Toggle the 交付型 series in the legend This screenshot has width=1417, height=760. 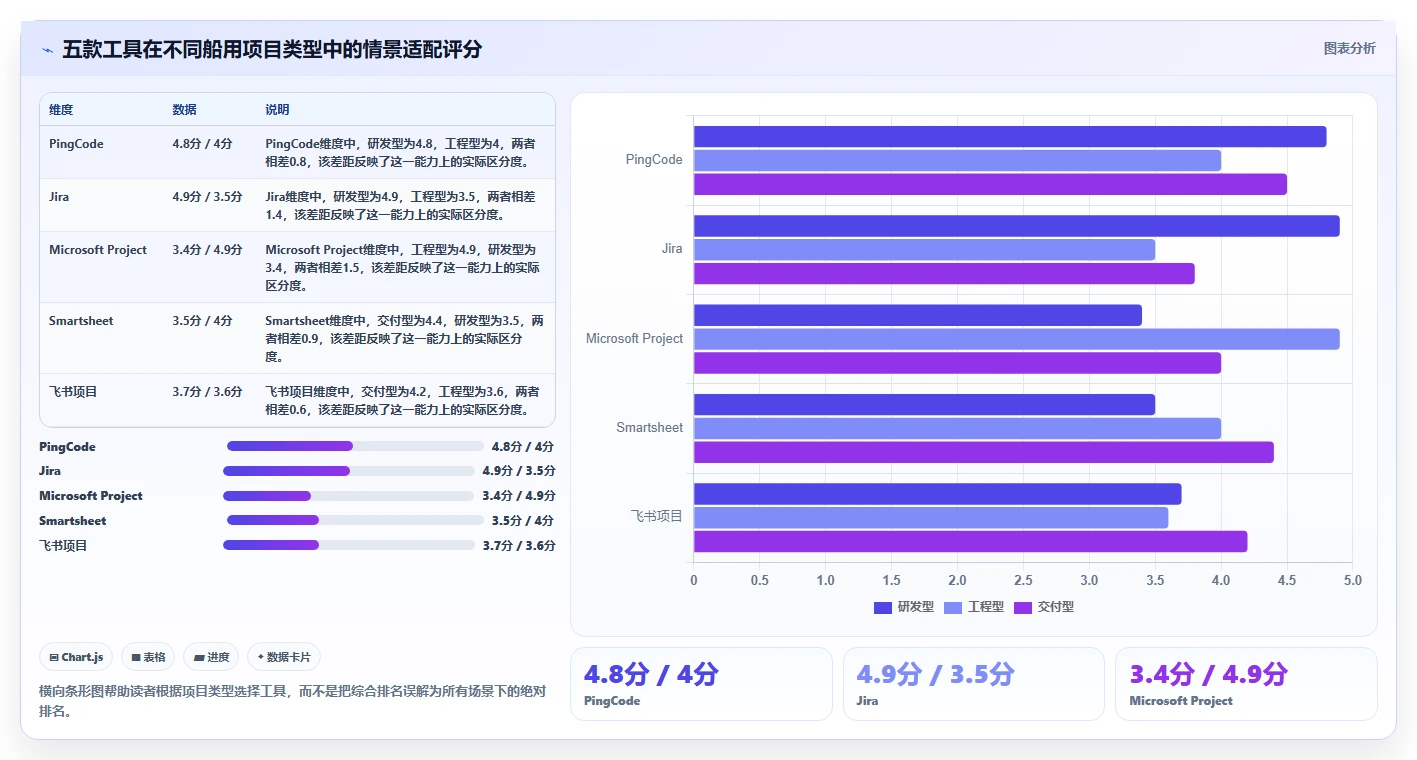[x=1043, y=607]
